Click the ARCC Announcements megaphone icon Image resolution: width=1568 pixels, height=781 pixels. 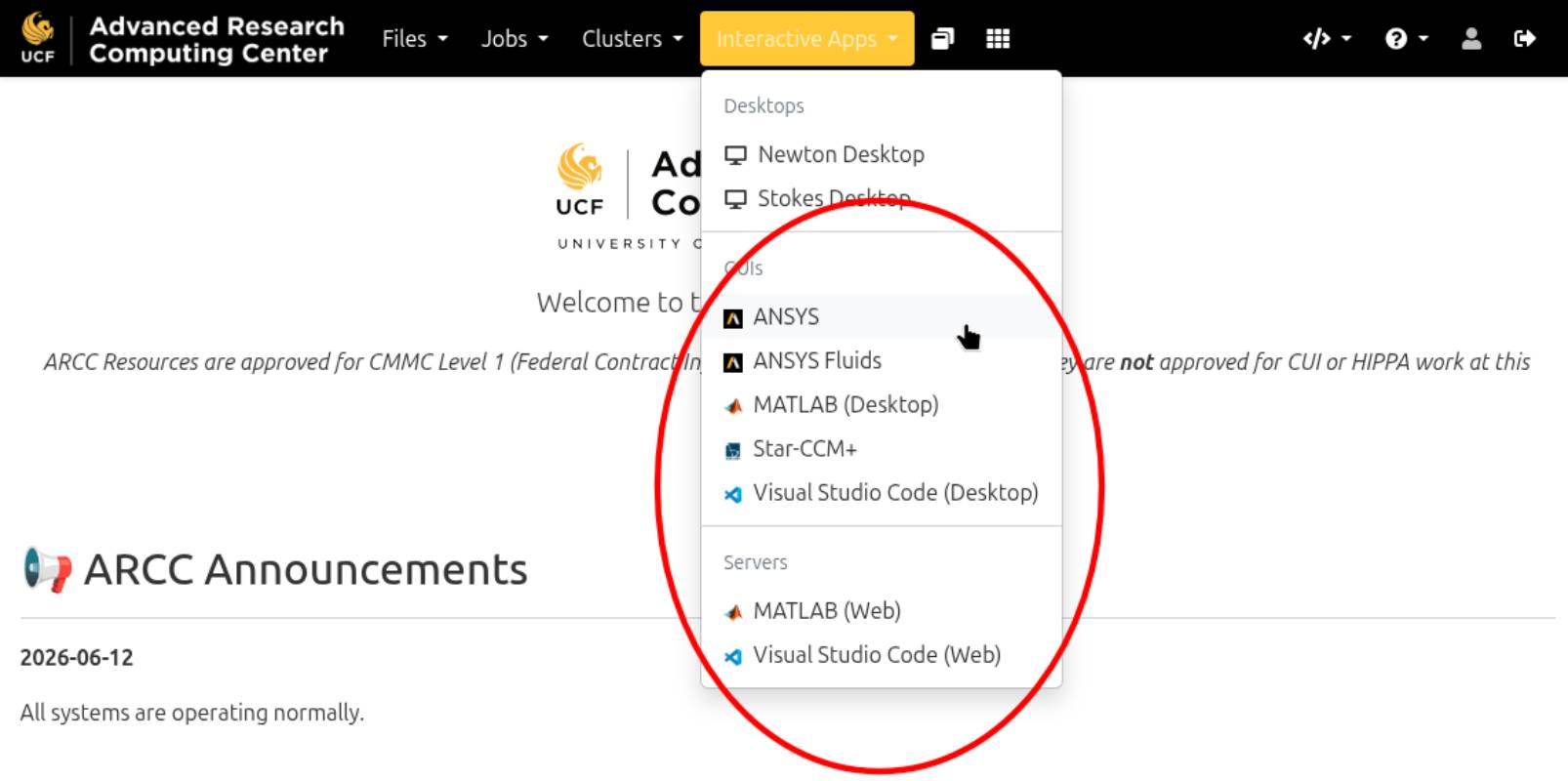tap(48, 570)
